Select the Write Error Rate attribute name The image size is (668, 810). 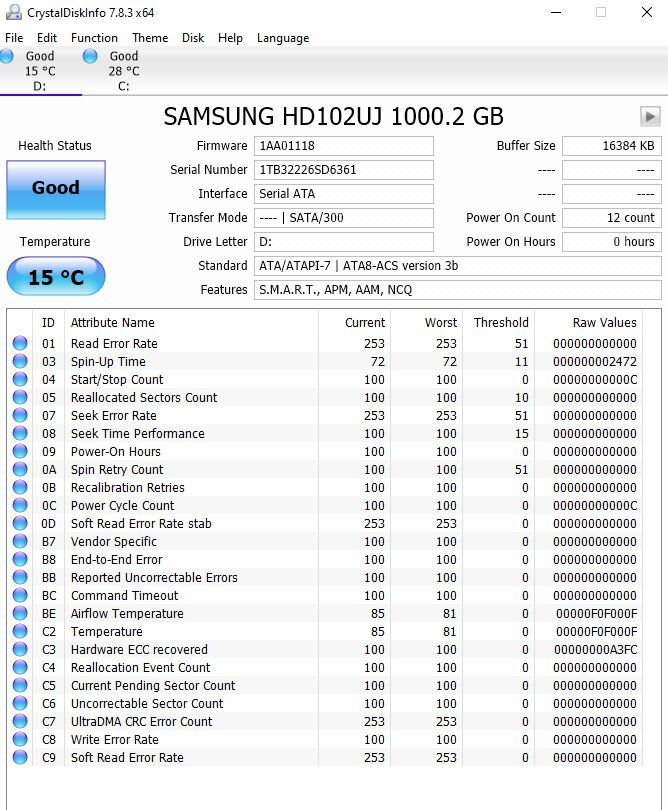pos(115,739)
